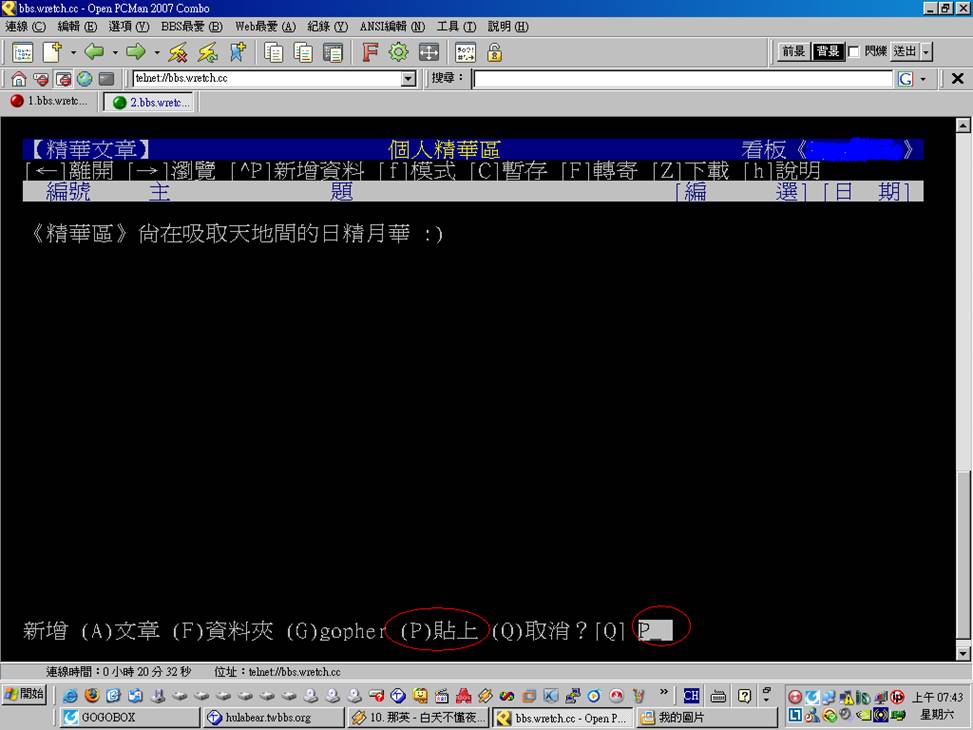Image resolution: width=973 pixels, height=730 pixels.
Task: Click the 送出 send button
Action: click(x=904, y=52)
